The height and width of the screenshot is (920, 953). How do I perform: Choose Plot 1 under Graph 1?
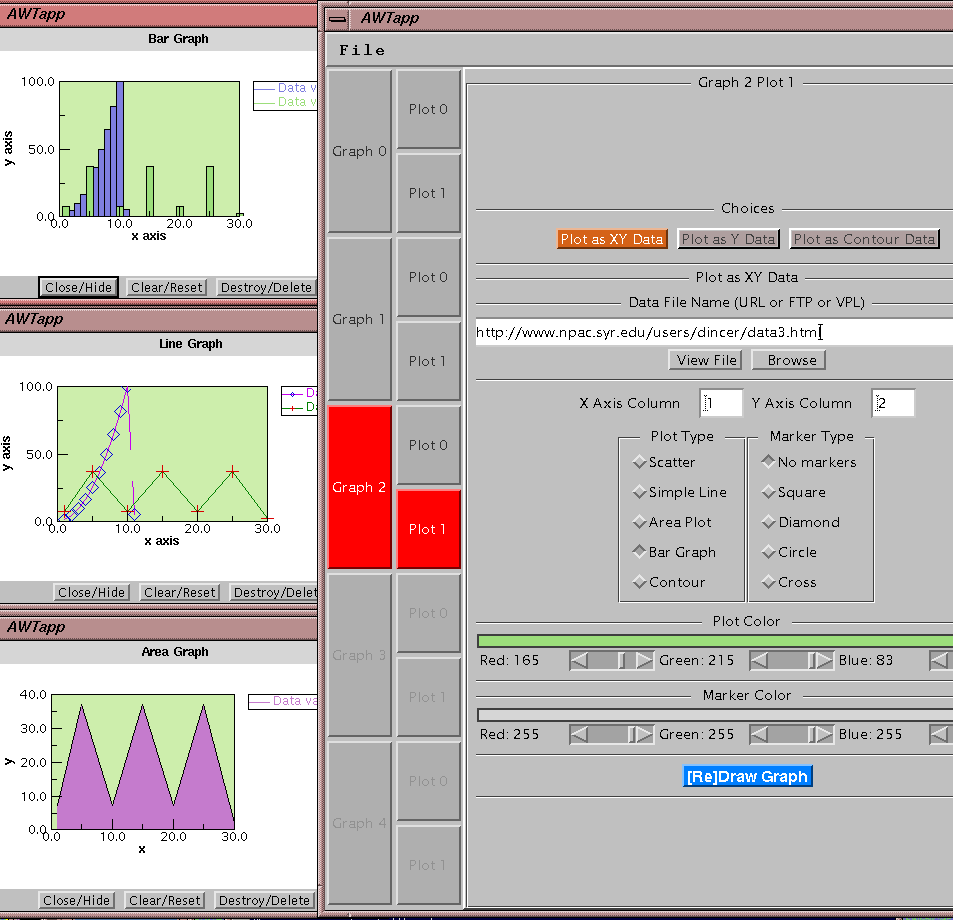[428, 361]
